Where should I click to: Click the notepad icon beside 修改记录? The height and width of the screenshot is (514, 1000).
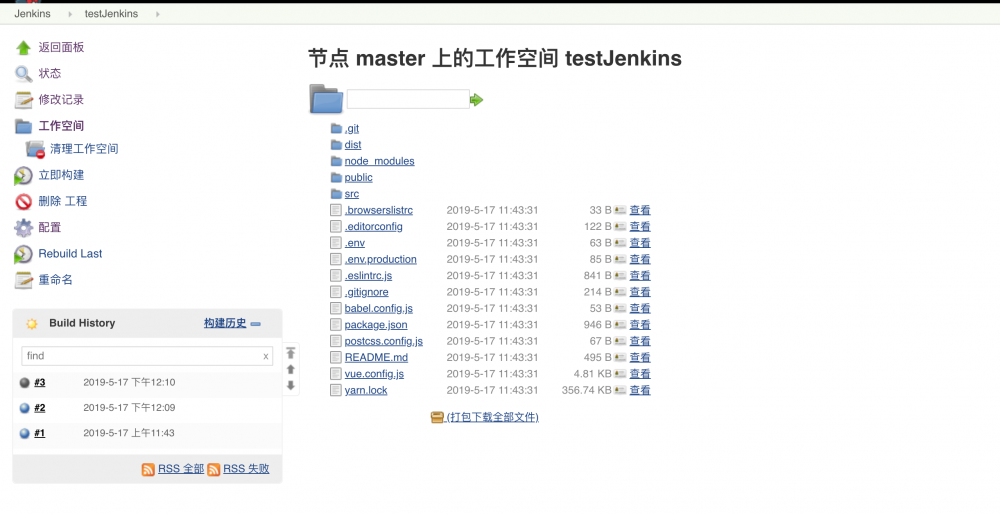24,100
